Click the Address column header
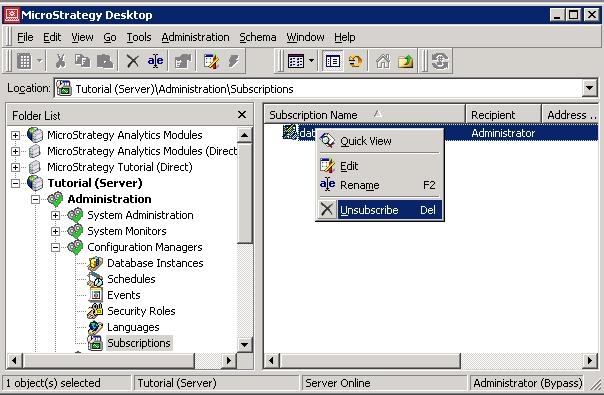The height and width of the screenshot is (395, 604). (570, 115)
